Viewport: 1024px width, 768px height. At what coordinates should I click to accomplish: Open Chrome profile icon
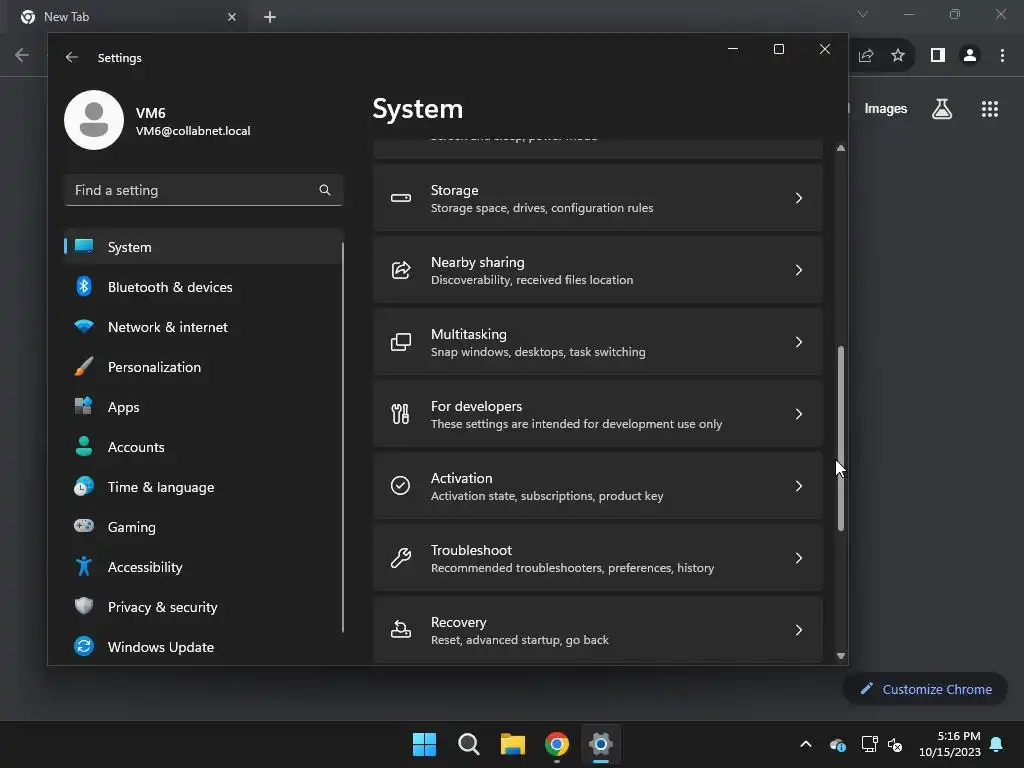970,56
